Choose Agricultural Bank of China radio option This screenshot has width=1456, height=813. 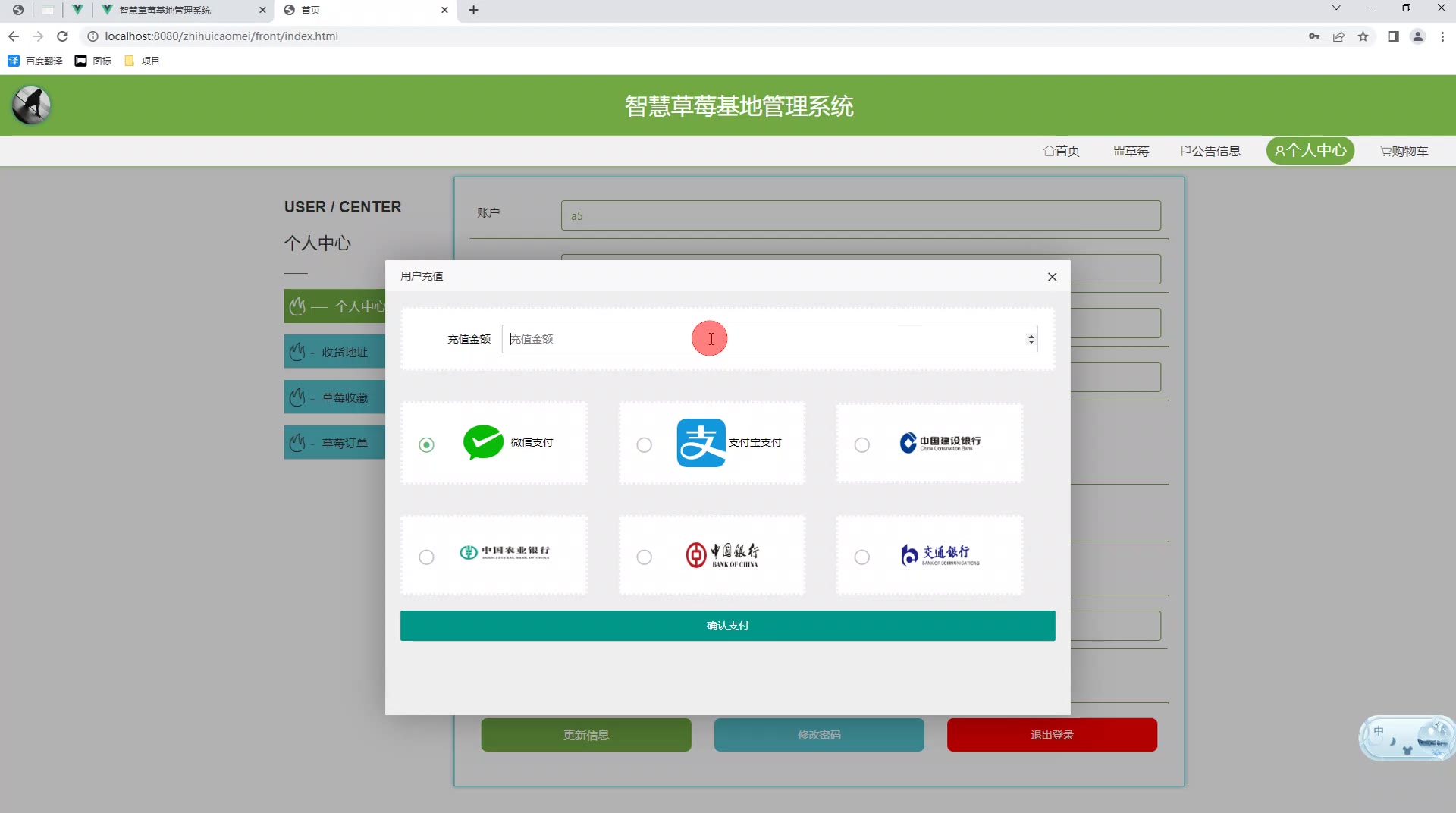(426, 557)
